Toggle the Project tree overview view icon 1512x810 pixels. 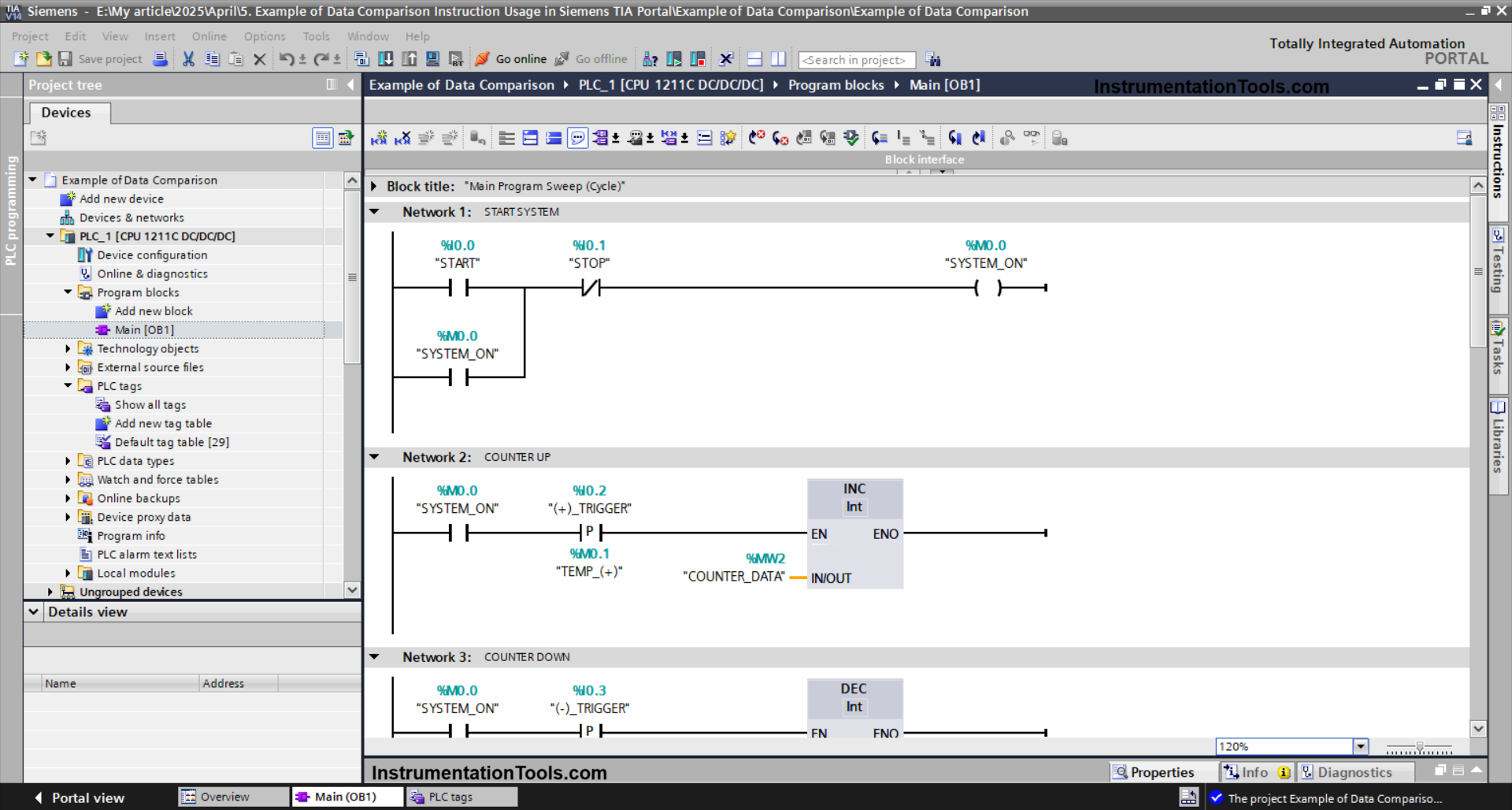pos(322,138)
